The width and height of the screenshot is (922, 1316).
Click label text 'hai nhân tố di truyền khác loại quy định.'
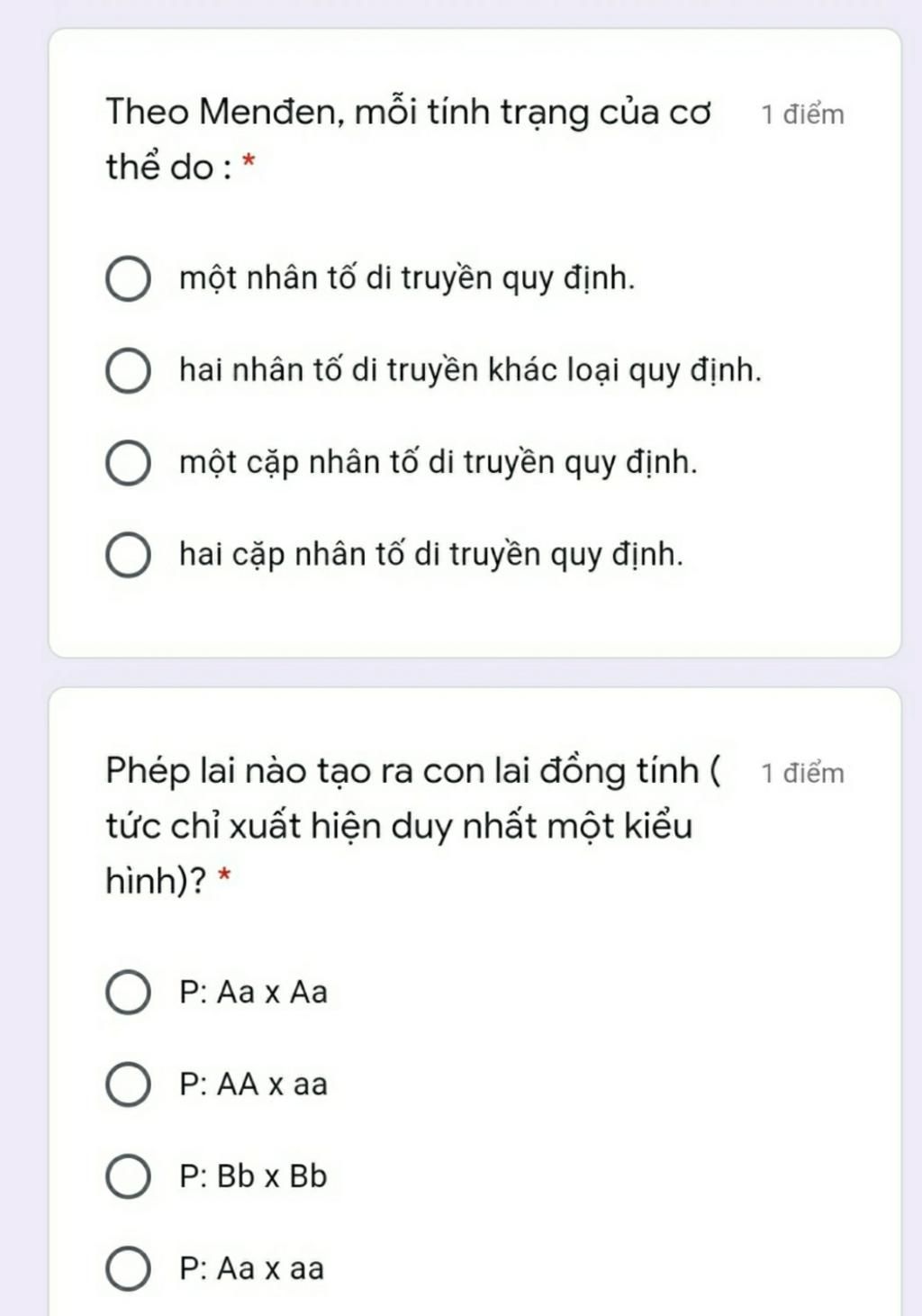tap(470, 370)
